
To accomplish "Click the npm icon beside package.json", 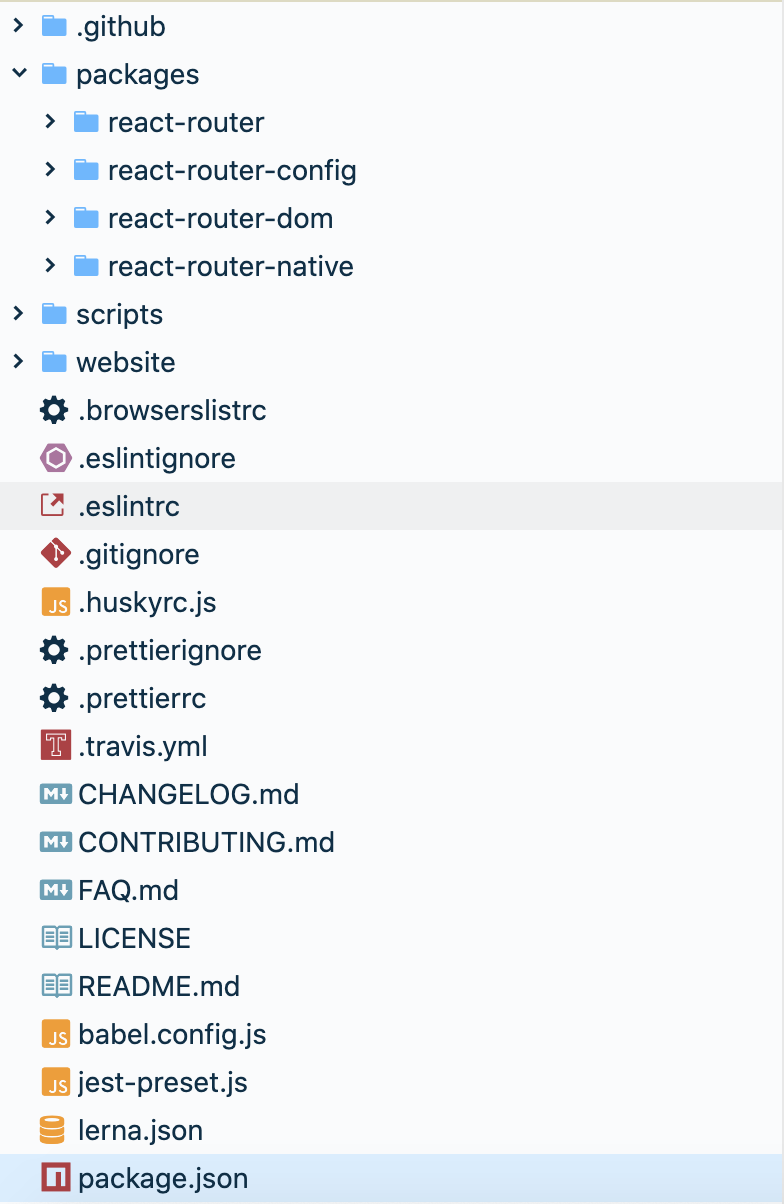I will [54, 1178].
